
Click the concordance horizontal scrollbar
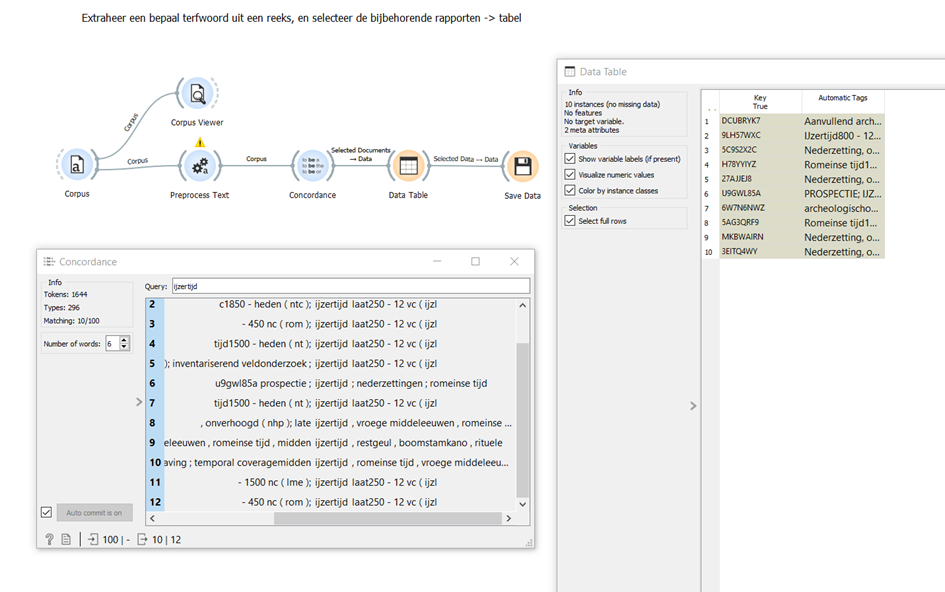pos(387,518)
